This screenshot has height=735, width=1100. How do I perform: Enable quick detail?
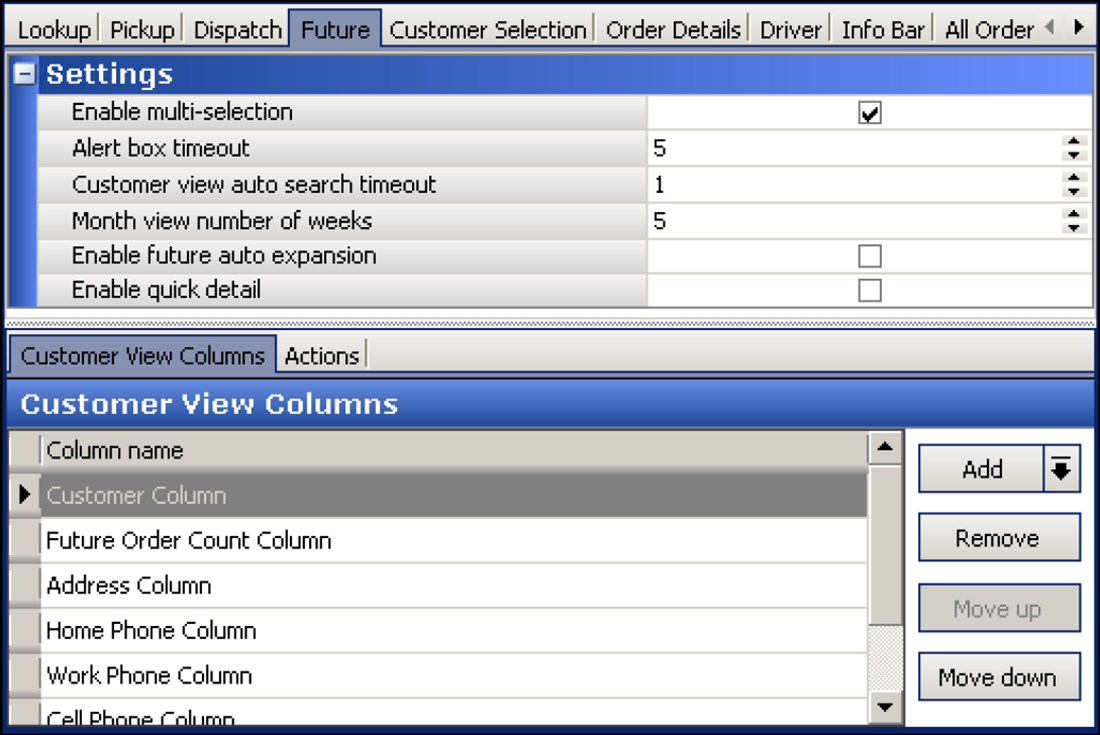869,289
